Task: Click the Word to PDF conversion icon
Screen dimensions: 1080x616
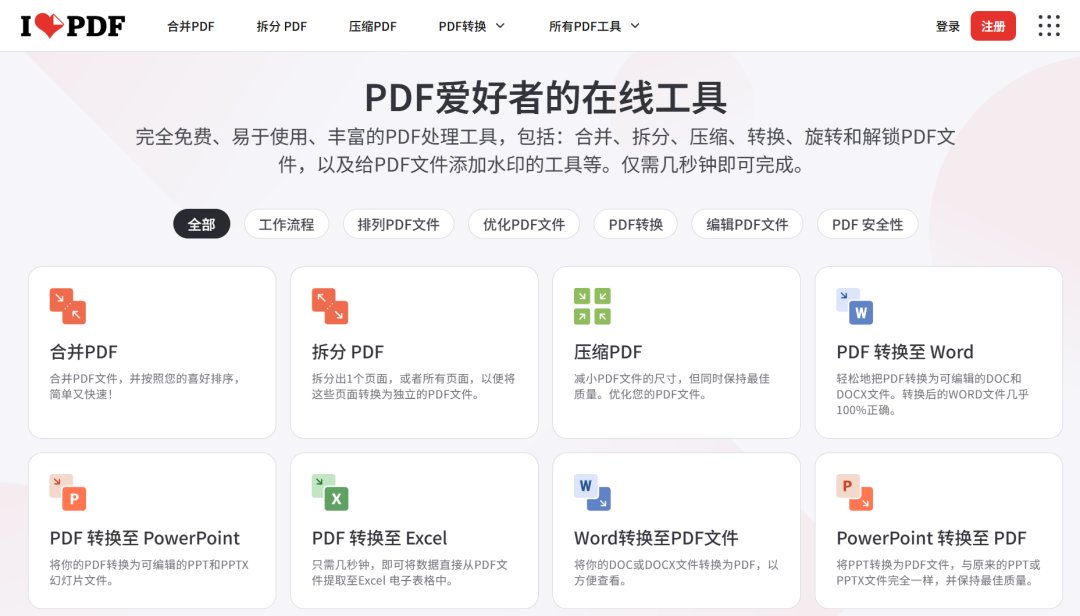Action: (x=590, y=492)
